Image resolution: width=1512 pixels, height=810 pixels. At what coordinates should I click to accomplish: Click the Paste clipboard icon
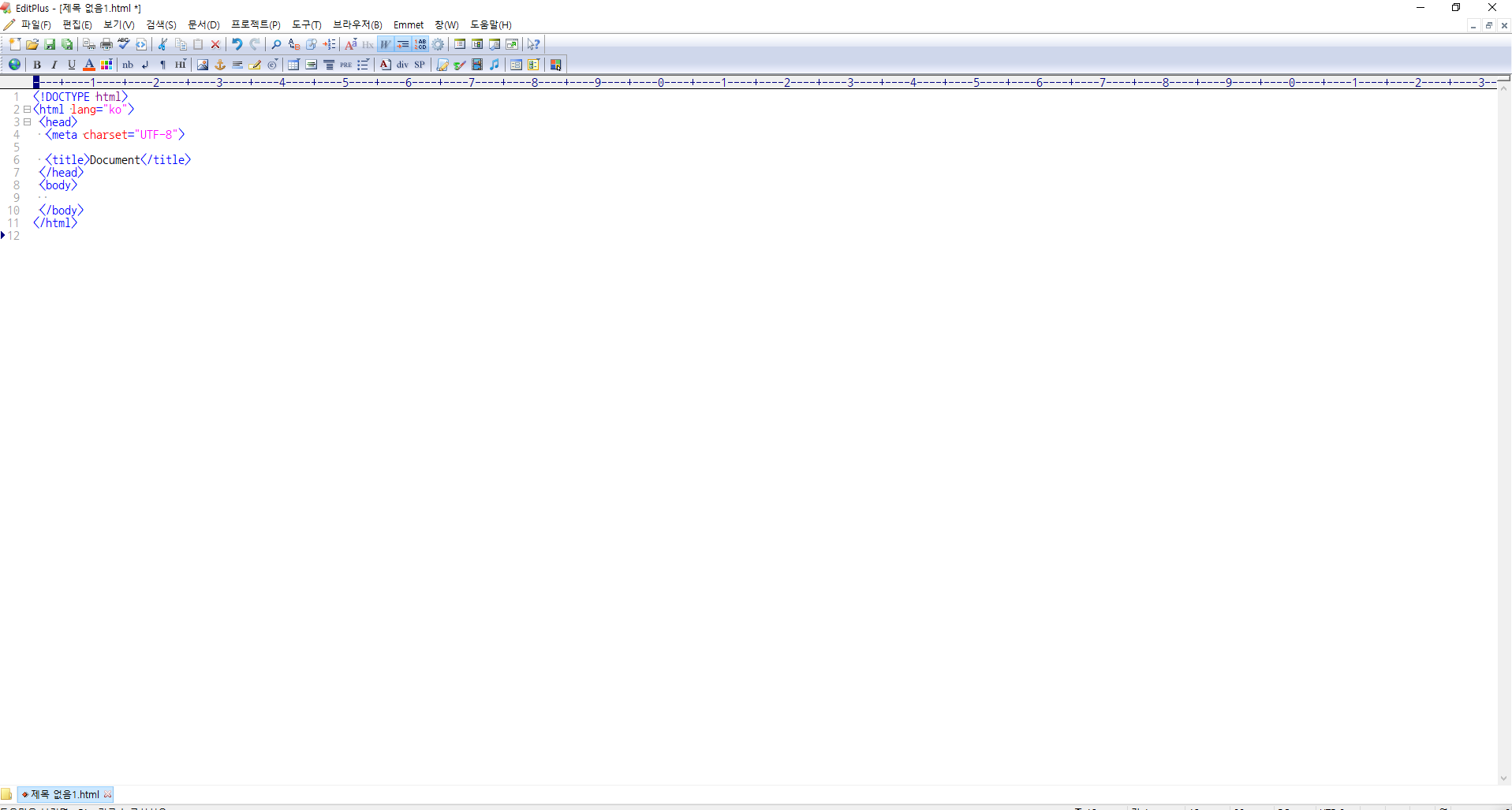(x=198, y=44)
